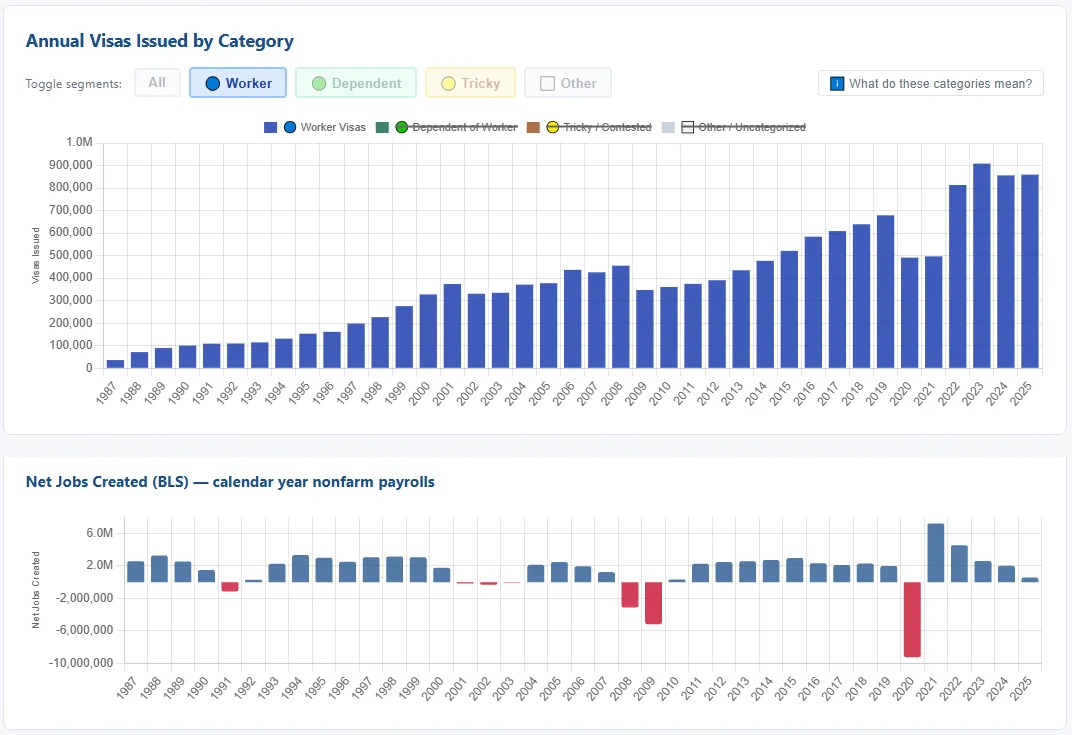Click the blue circle icon in the chart legend
The image size is (1072, 735).
click(x=290, y=127)
